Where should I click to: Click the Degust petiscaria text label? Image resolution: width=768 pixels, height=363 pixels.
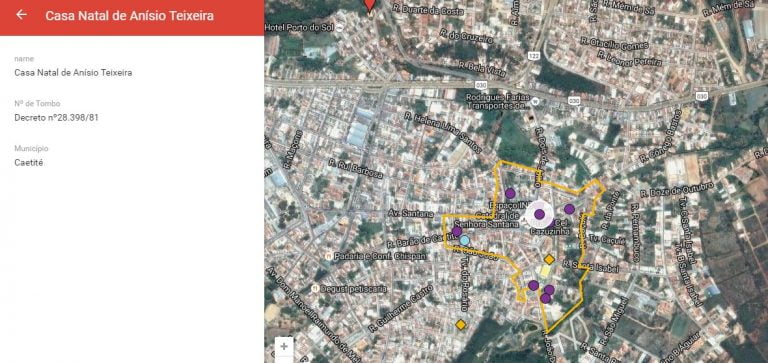[354, 289]
